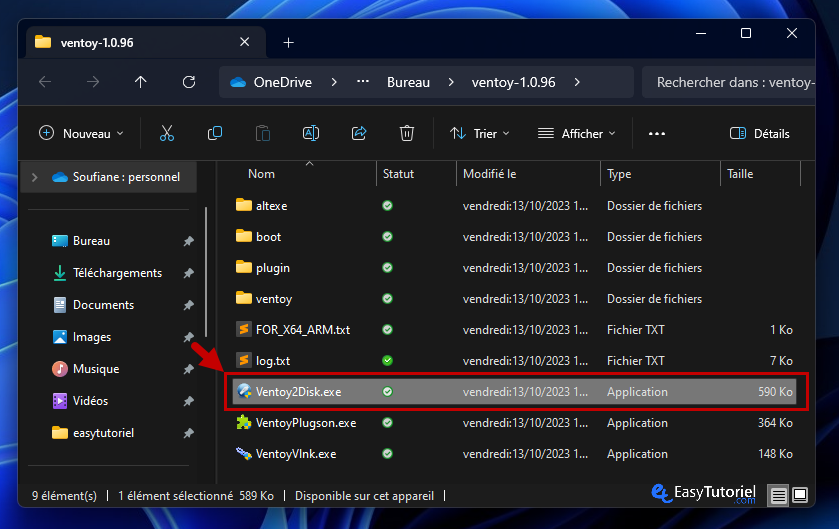Minimize the File Explorer window
The image size is (839, 529).
tap(701, 33)
